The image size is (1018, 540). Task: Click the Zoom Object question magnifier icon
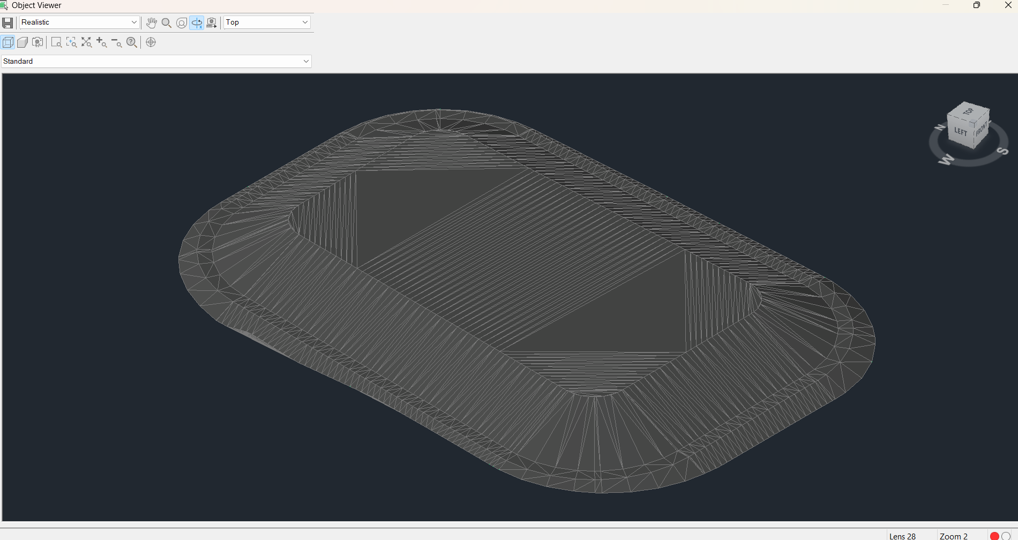(x=132, y=42)
